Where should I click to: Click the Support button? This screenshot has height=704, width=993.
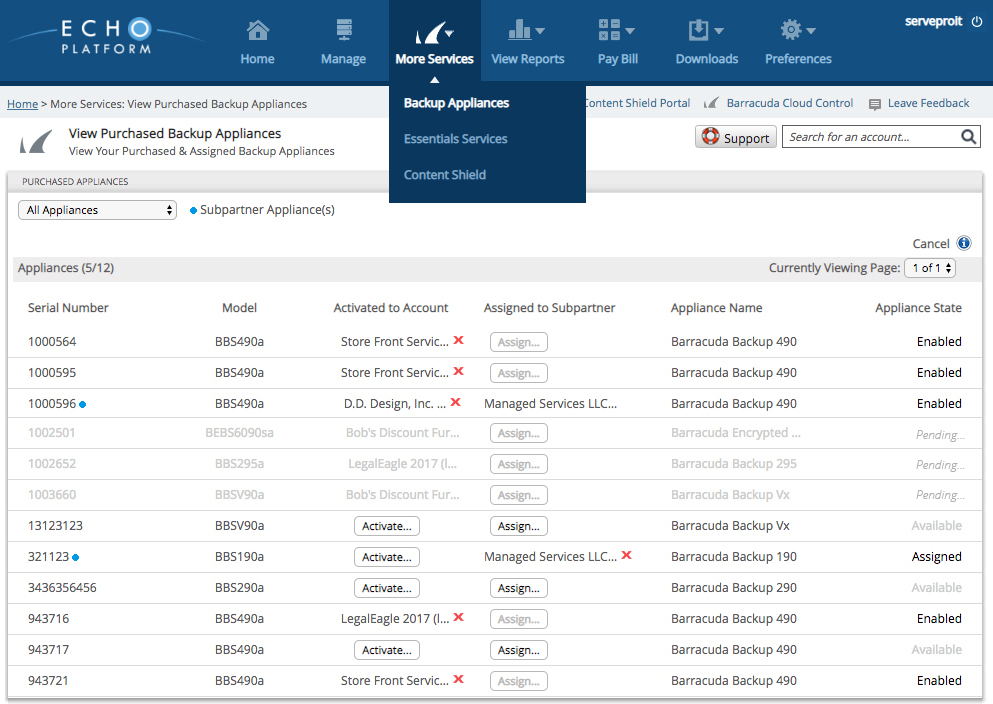pos(736,137)
